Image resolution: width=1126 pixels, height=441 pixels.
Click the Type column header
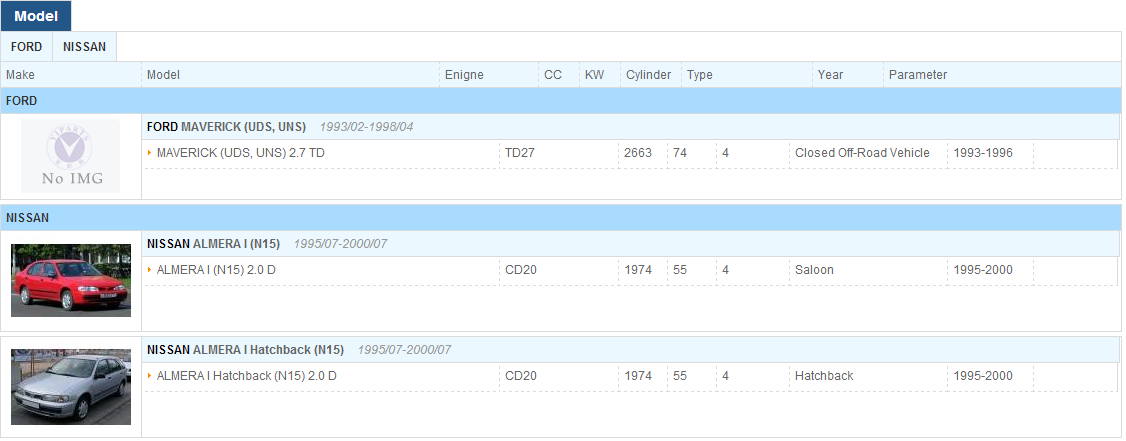pos(747,75)
